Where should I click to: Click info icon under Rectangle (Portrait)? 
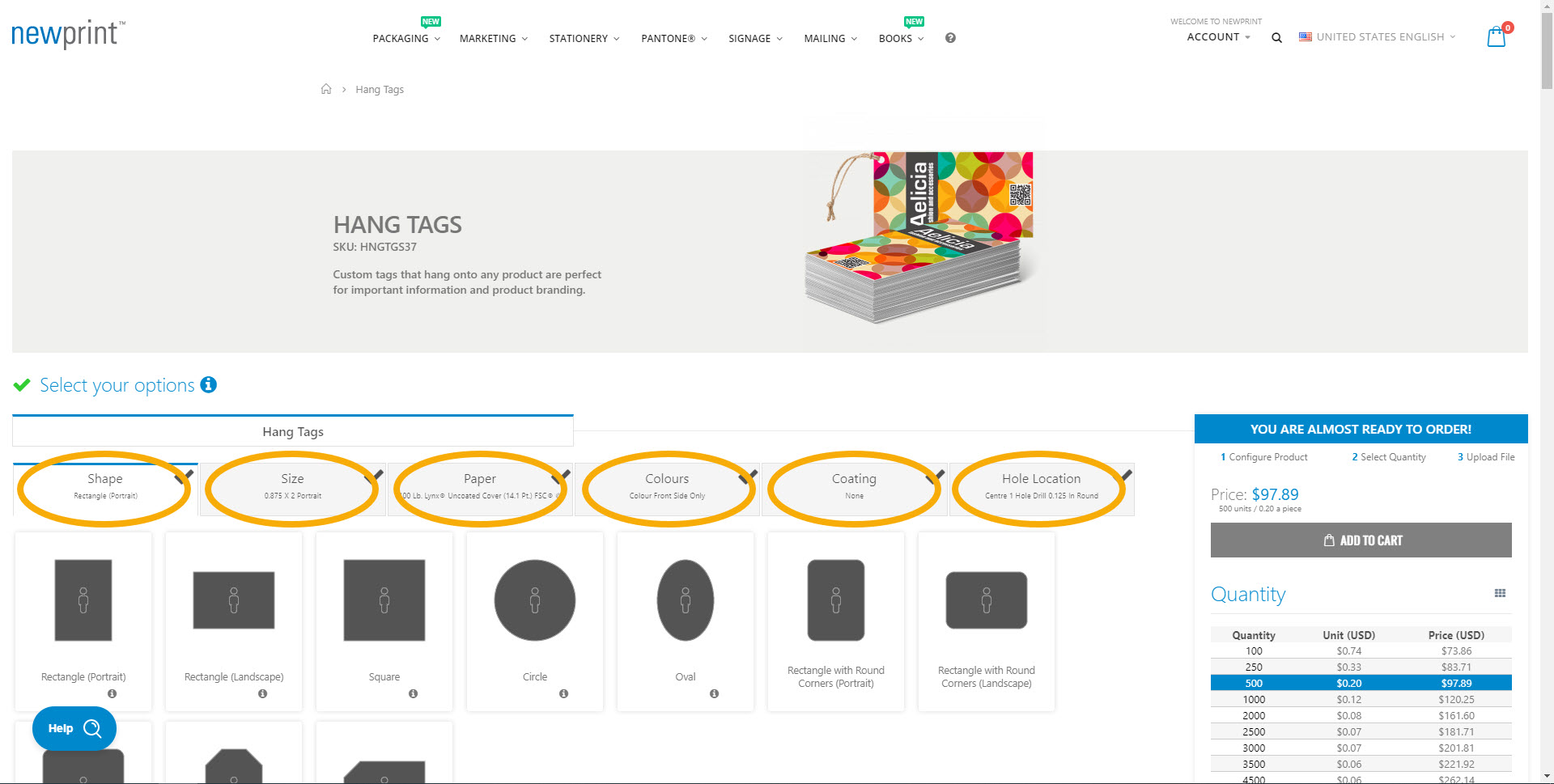click(x=112, y=693)
